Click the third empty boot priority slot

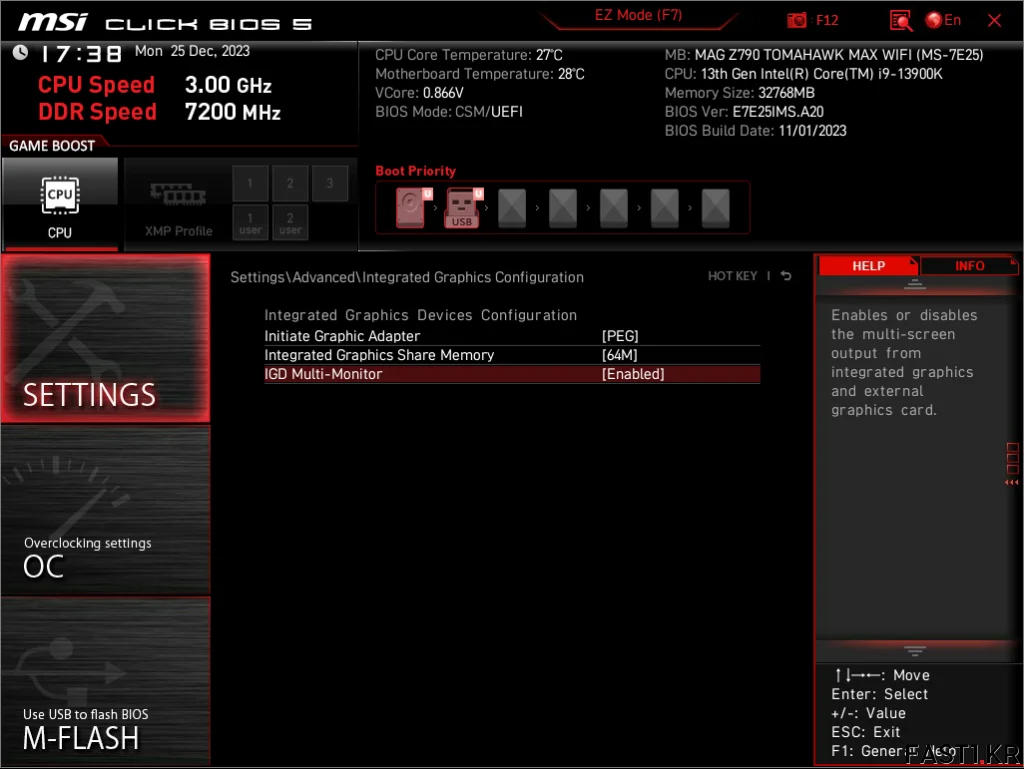(x=613, y=208)
